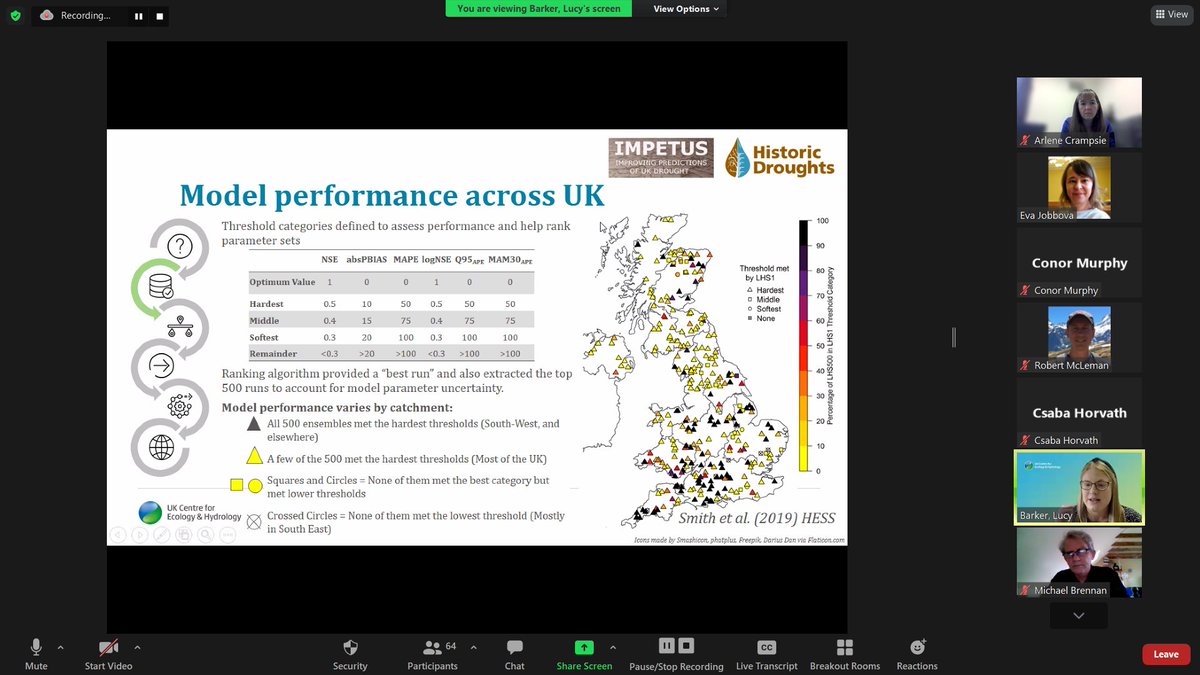Screen dimensions: 1200x675
Task: Pause the recording from the Recording widget
Action: coord(137,15)
